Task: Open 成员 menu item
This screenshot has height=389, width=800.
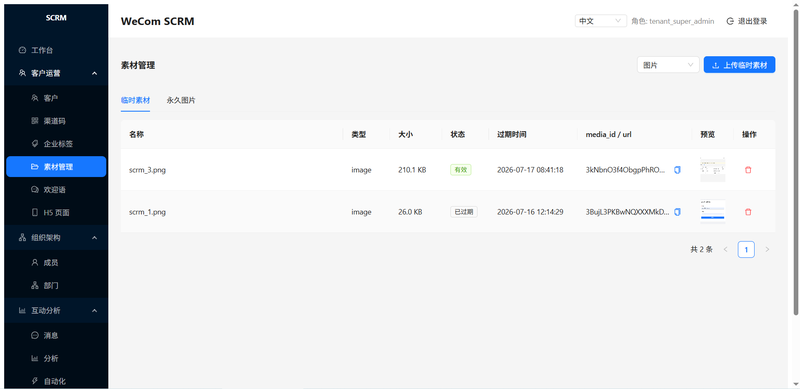Action: click(x=56, y=262)
